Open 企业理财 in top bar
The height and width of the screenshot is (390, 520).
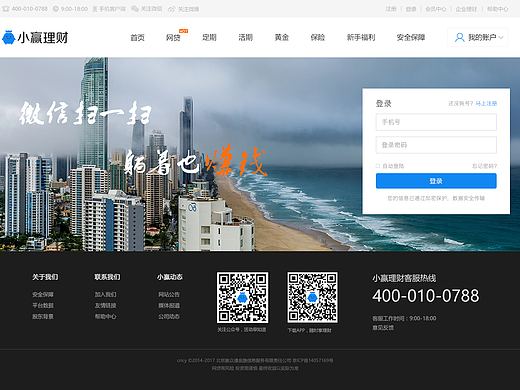coord(466,9)
